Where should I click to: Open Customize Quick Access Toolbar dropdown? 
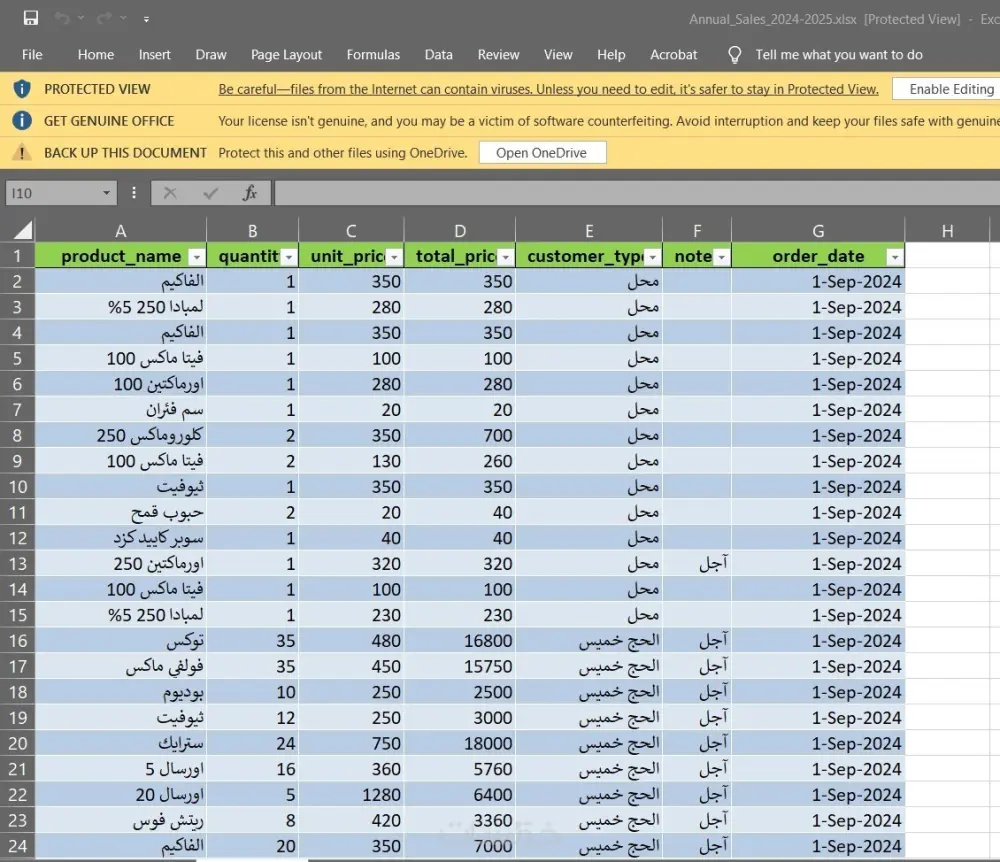pos(146,19)
